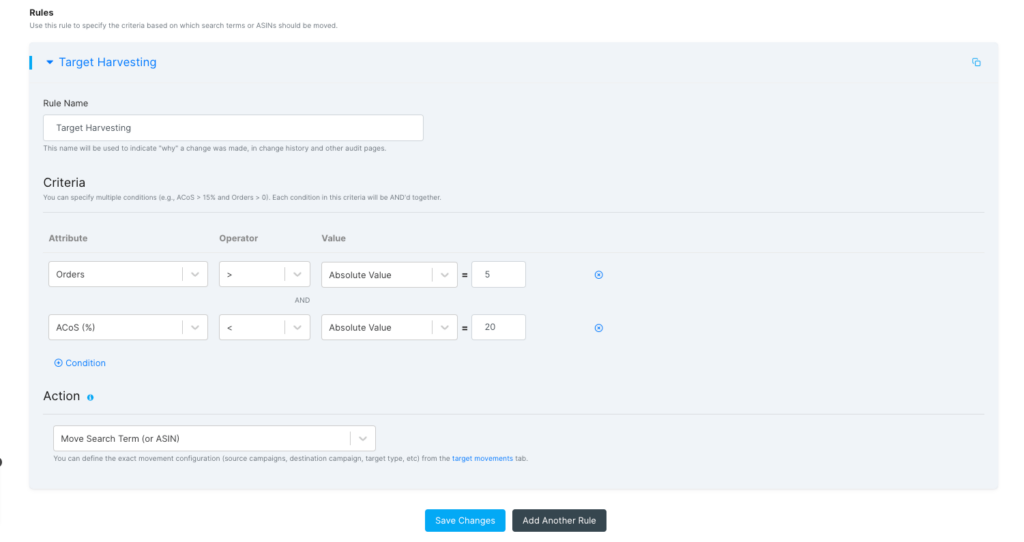Edit the Rule Name input field
The width and height of the screenshot is (1024, 542).
(233, 128)
